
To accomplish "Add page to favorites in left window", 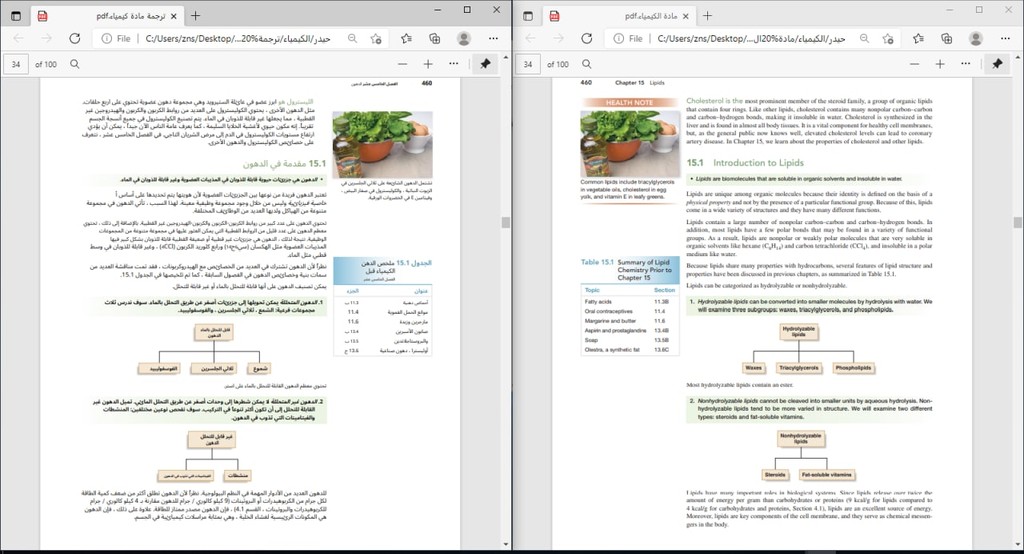I will click(x=376, y=39).
